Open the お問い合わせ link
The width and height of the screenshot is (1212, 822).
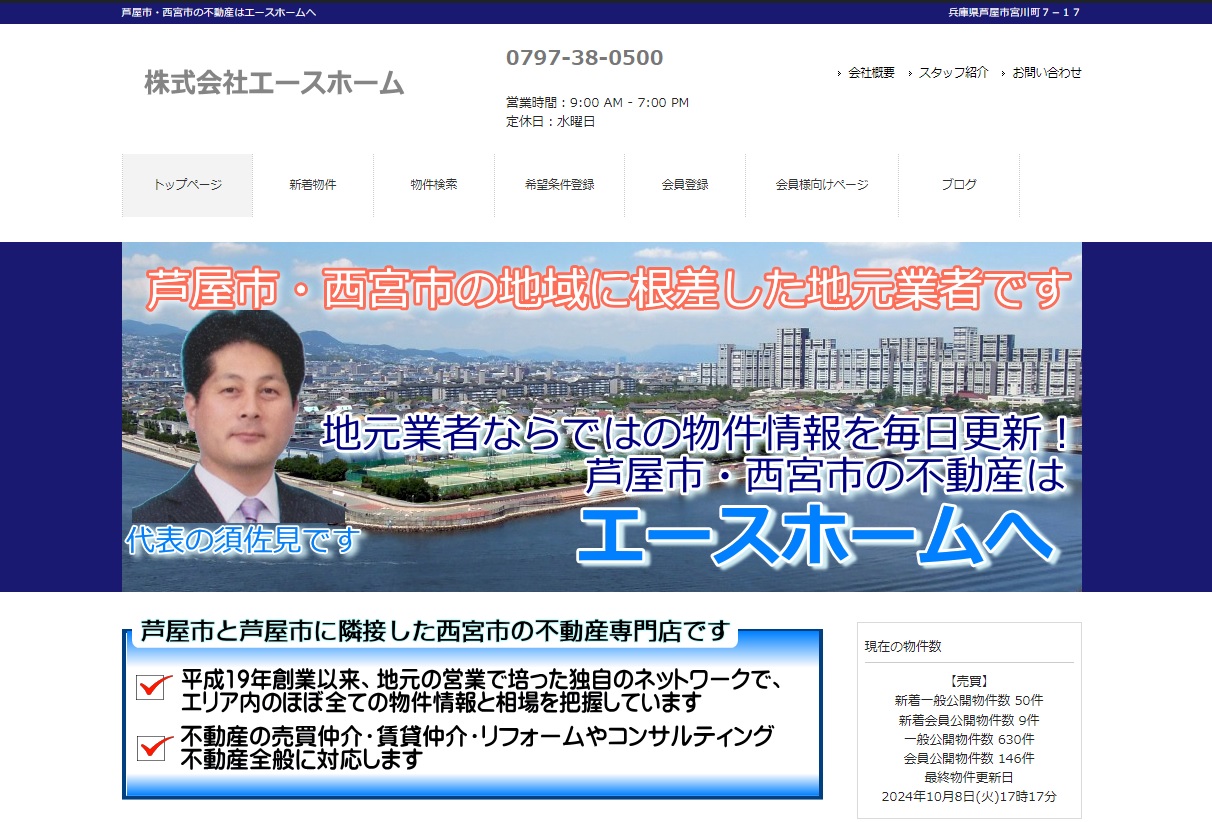(x=1047, y=73)
